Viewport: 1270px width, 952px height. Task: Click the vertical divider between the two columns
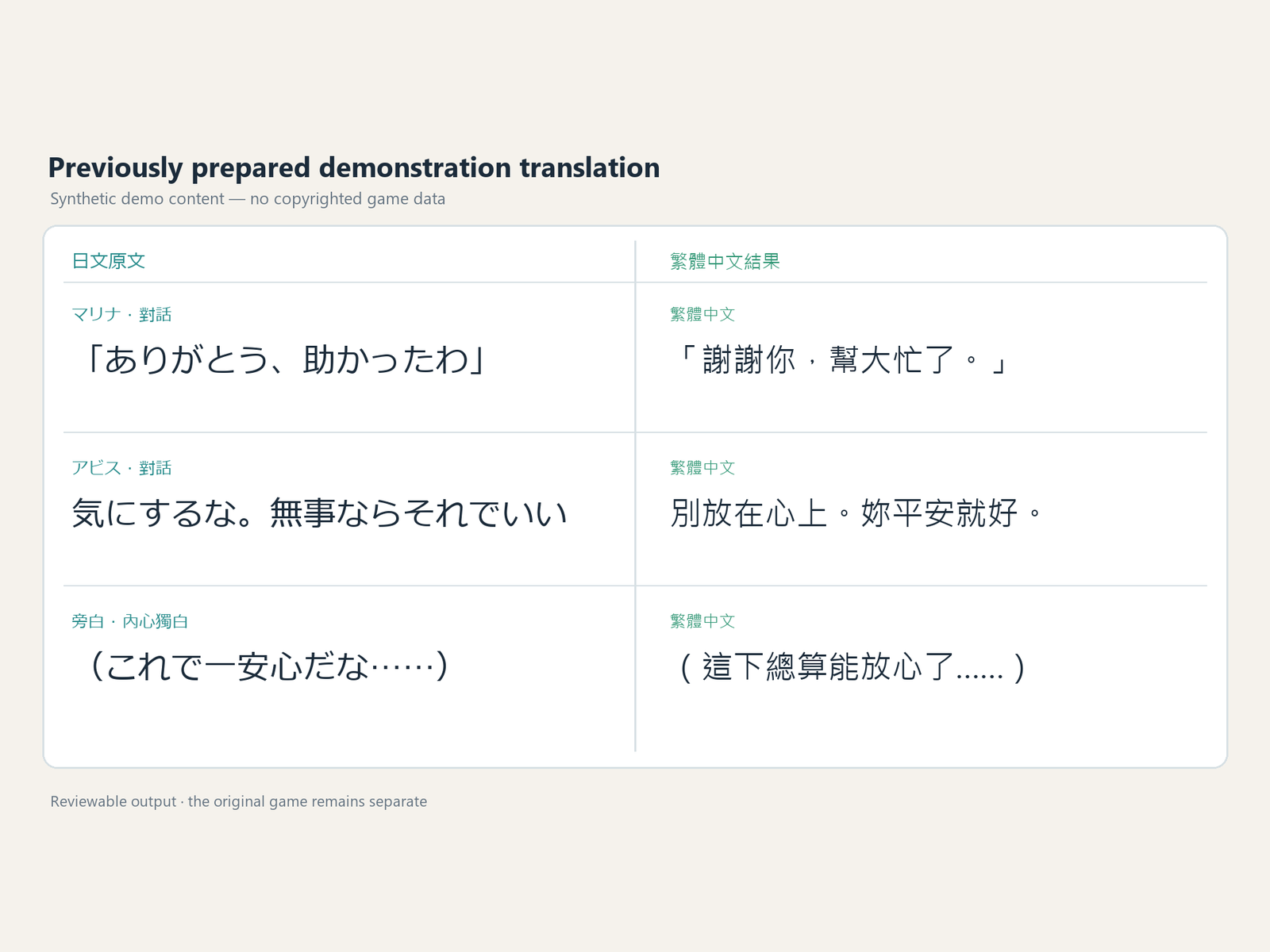click(635, 496)
